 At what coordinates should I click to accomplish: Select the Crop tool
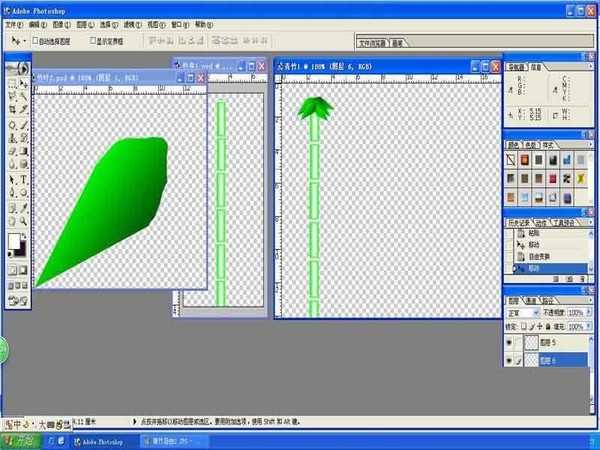[x=12, y=110]
